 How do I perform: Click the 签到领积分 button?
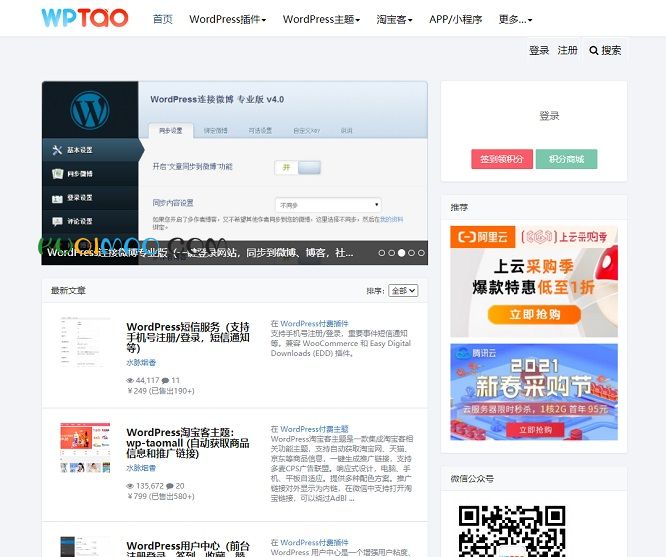502,159
